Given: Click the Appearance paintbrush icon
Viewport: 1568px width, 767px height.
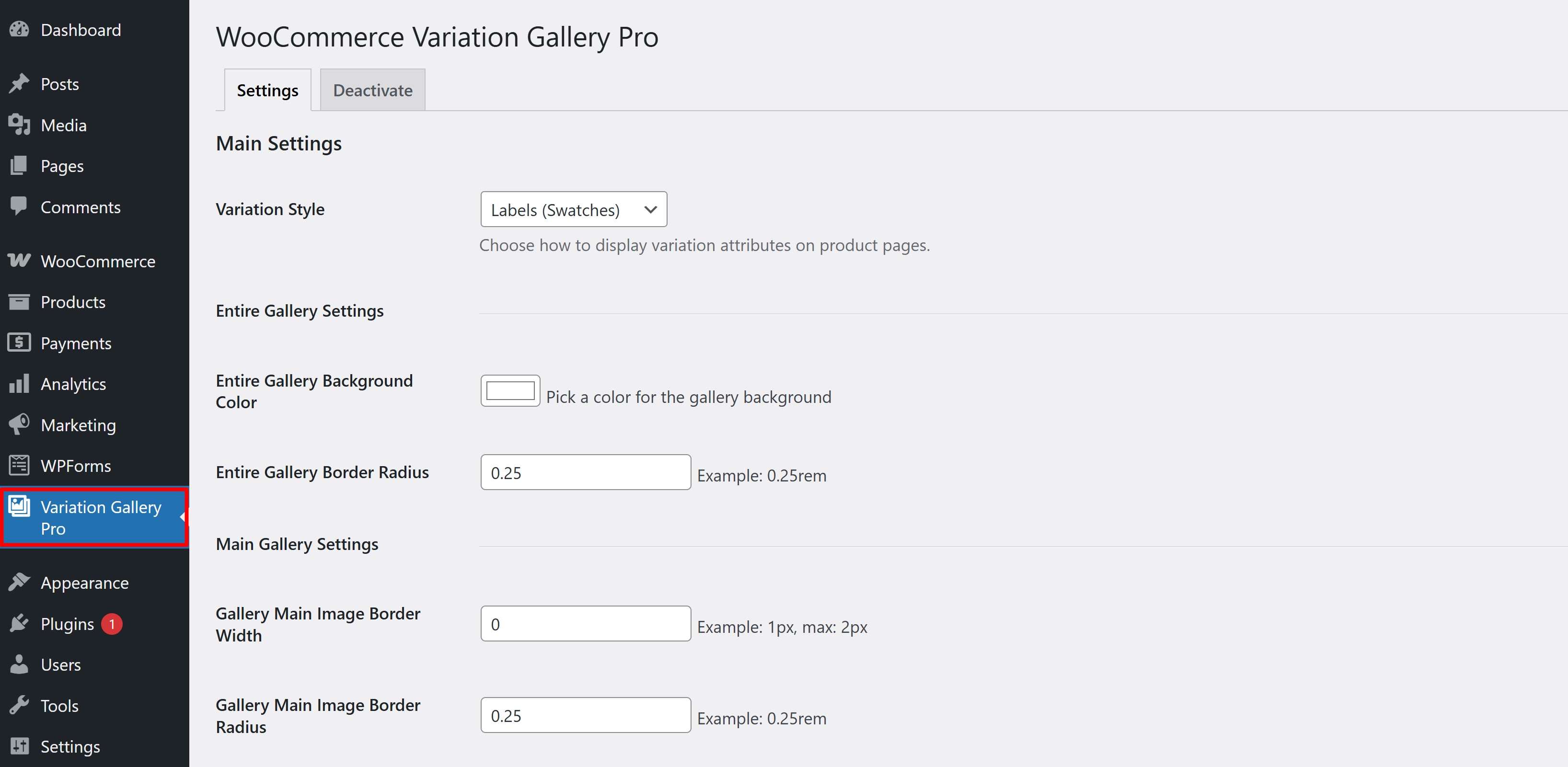Looking at the screenshot, I should pos(20,583).
